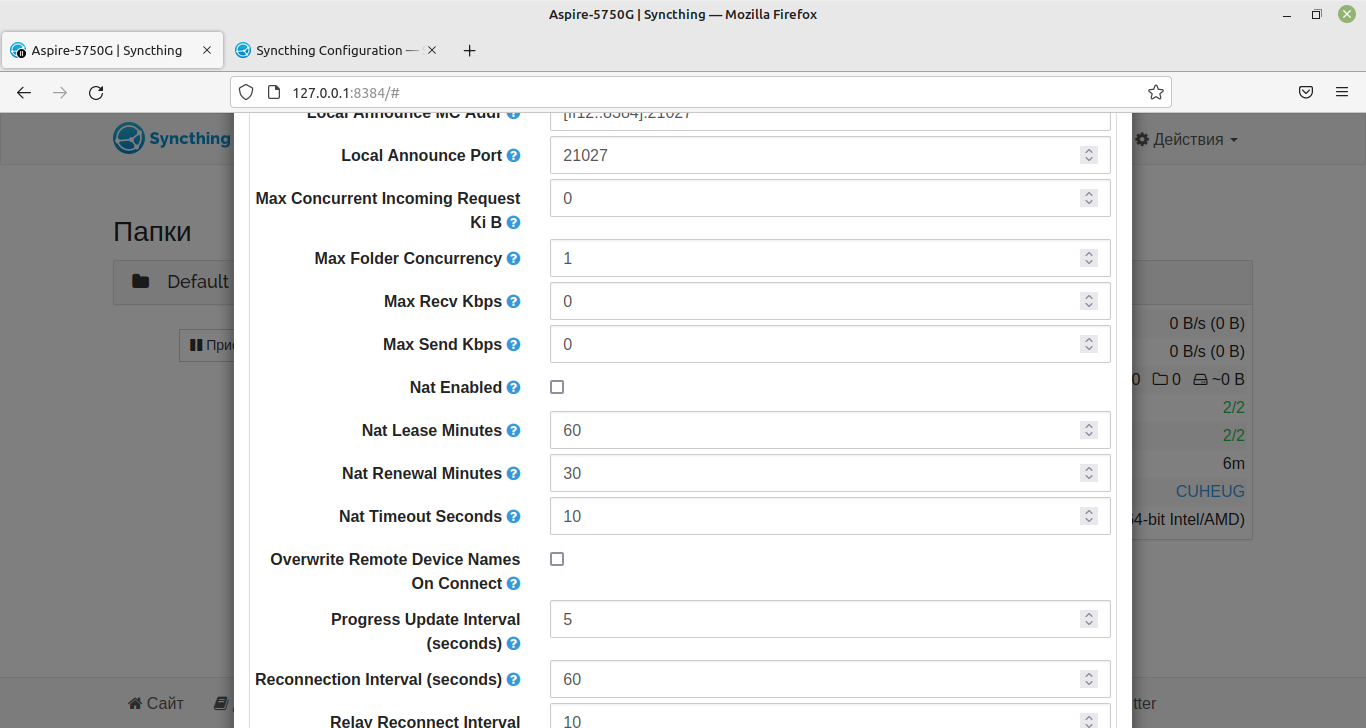Viewport: 1366px width, 728px height.
Task: Enable the Nat Enabled checkbox
Action: (x=557, y=387)
